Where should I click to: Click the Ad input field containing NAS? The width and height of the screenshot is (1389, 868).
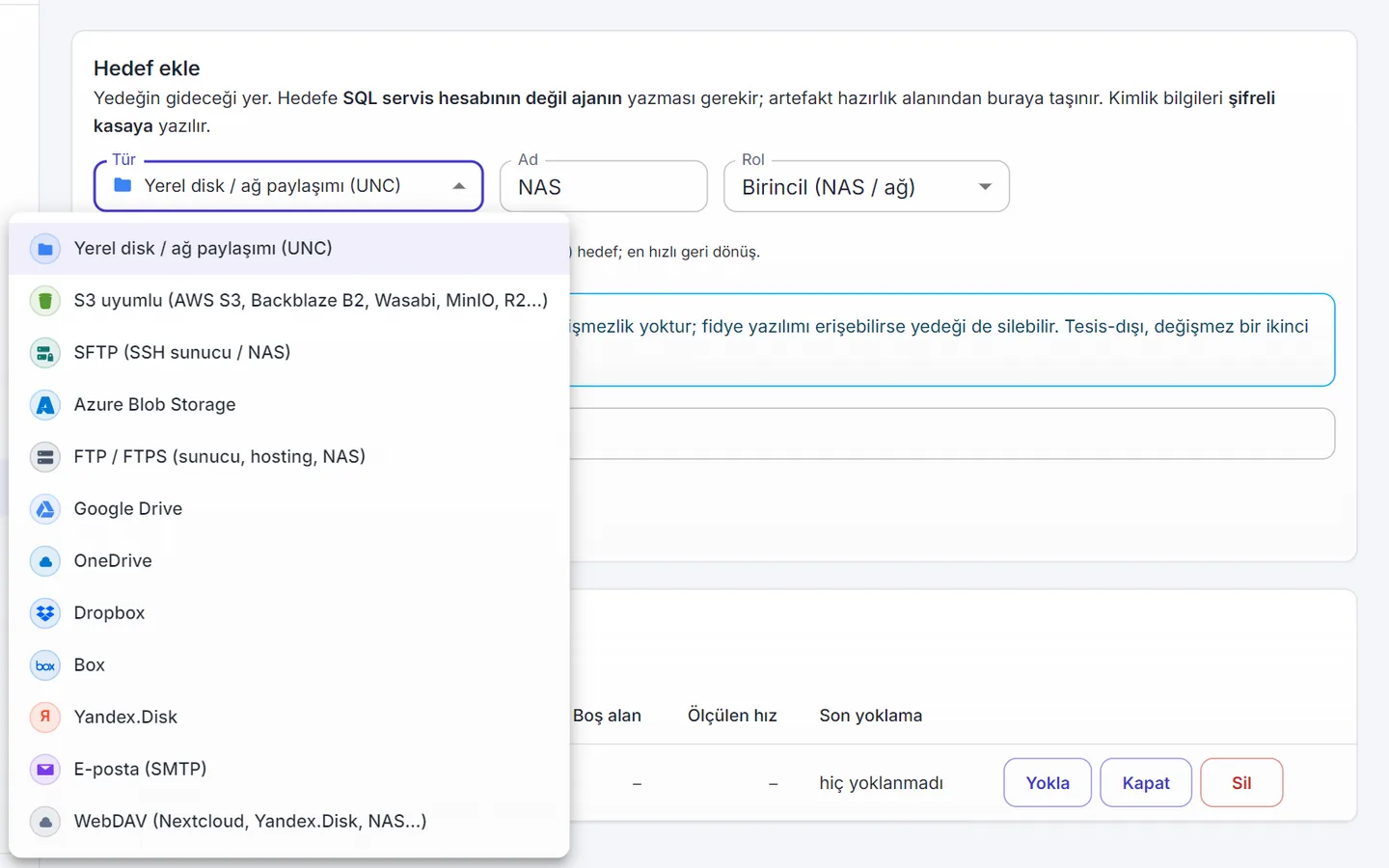point(604,186)
